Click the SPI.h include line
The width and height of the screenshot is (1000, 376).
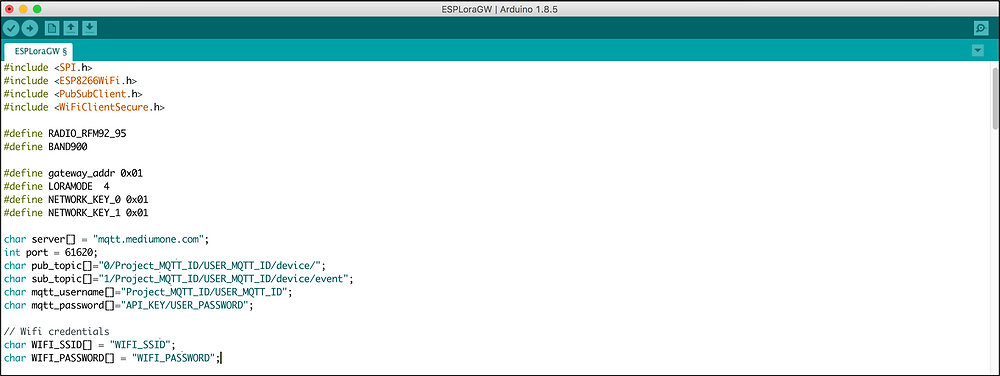point(49,67)
